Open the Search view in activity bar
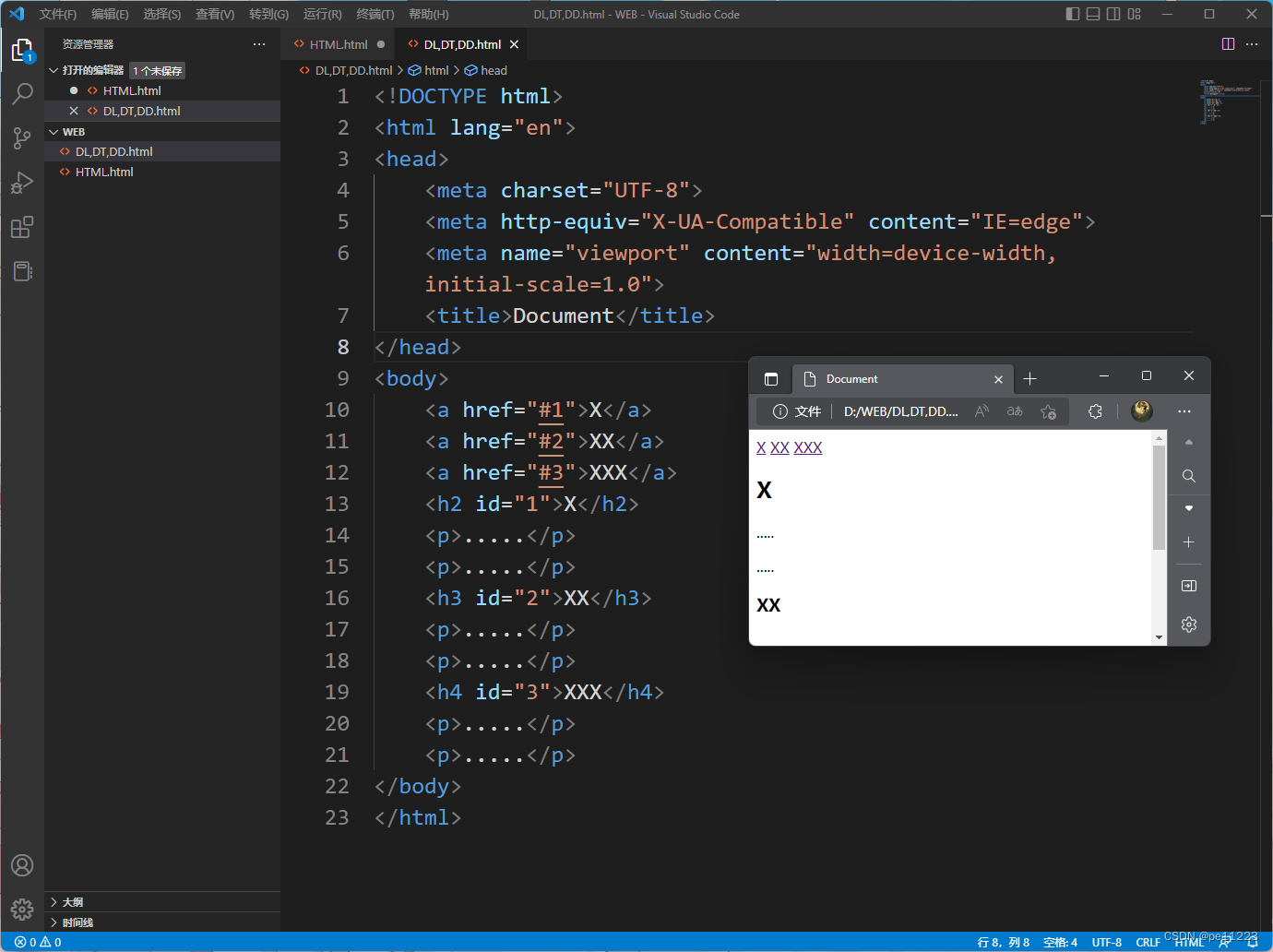 22,93
